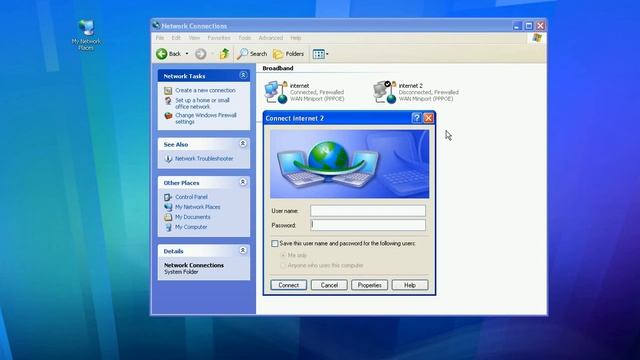Image resolution: width=640 pixels, height=360 pixels.
Task: Collapse the See Also panel
Action: 243,144
